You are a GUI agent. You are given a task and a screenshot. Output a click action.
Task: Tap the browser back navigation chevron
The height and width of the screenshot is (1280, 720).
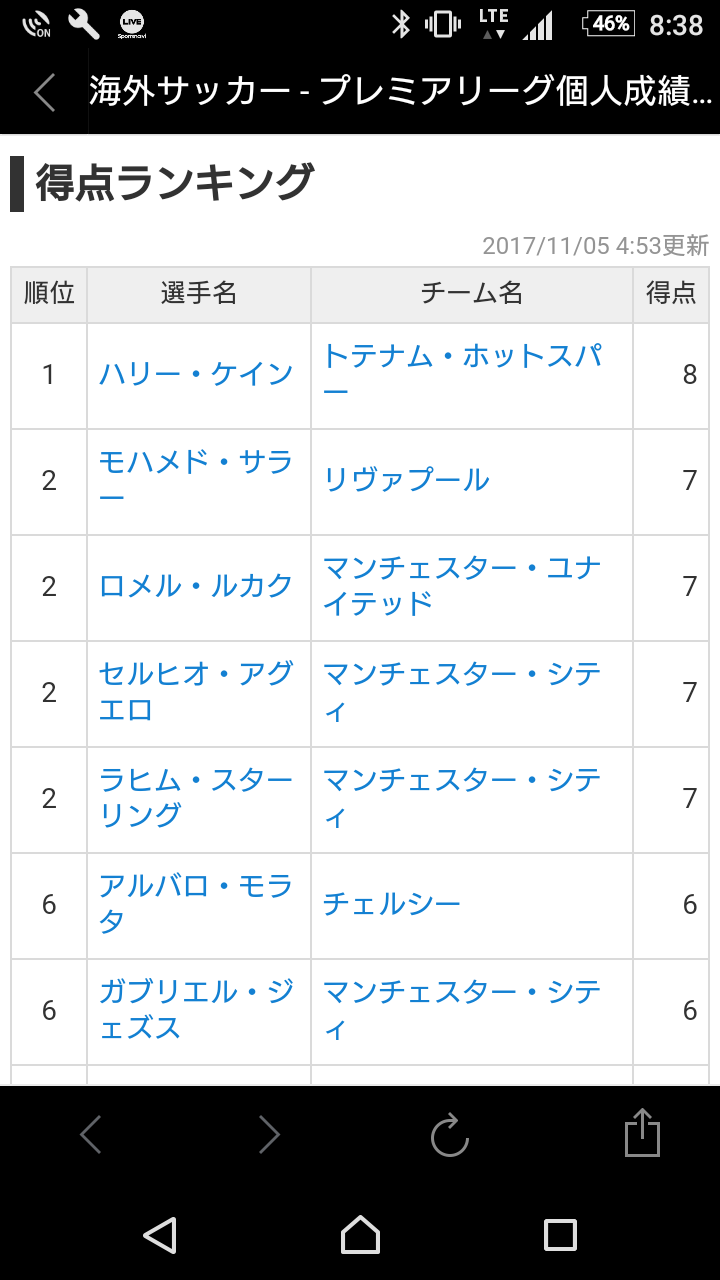(x=91, y=1135)
